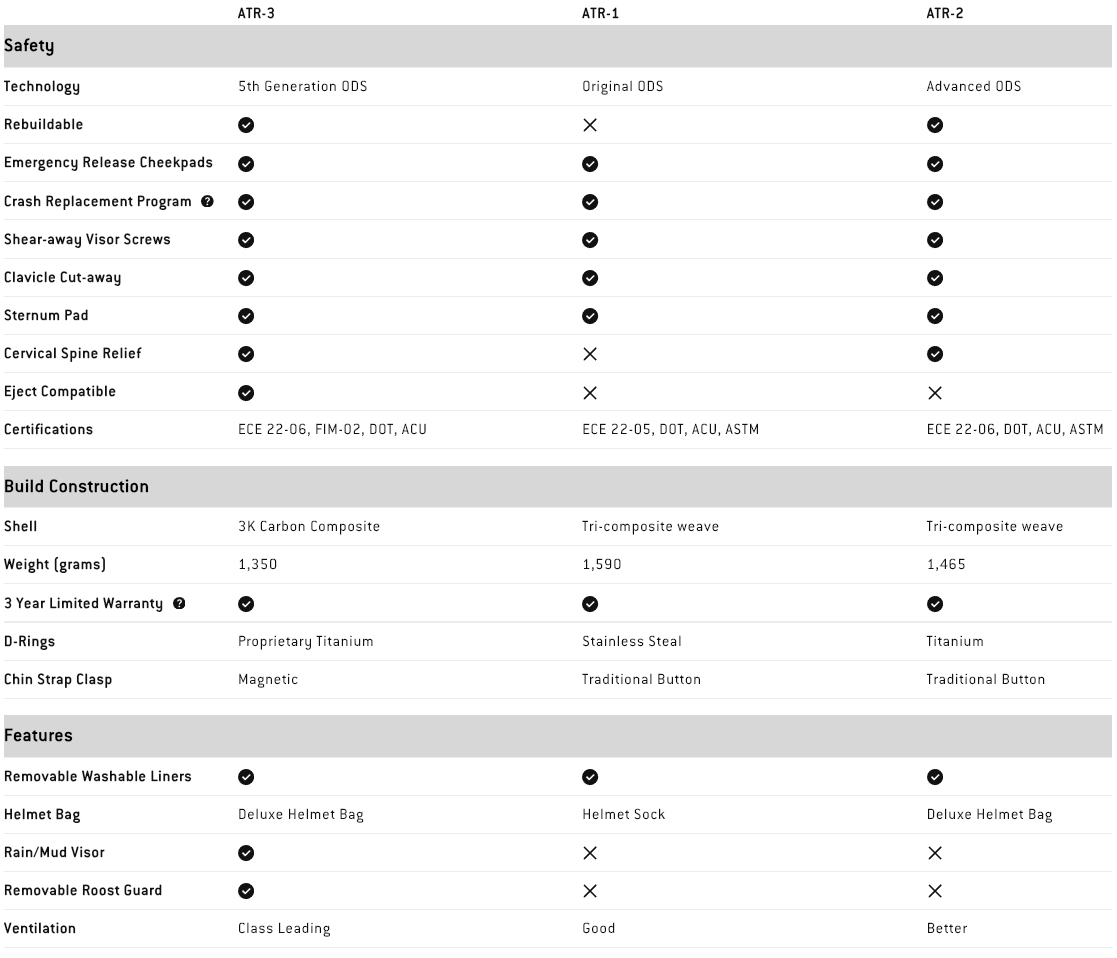Click ATR-1 Removable Roost Guard X icon
Image resolution: width=1117 pixels, height=958 pixels.
click(x=590, y=891)
